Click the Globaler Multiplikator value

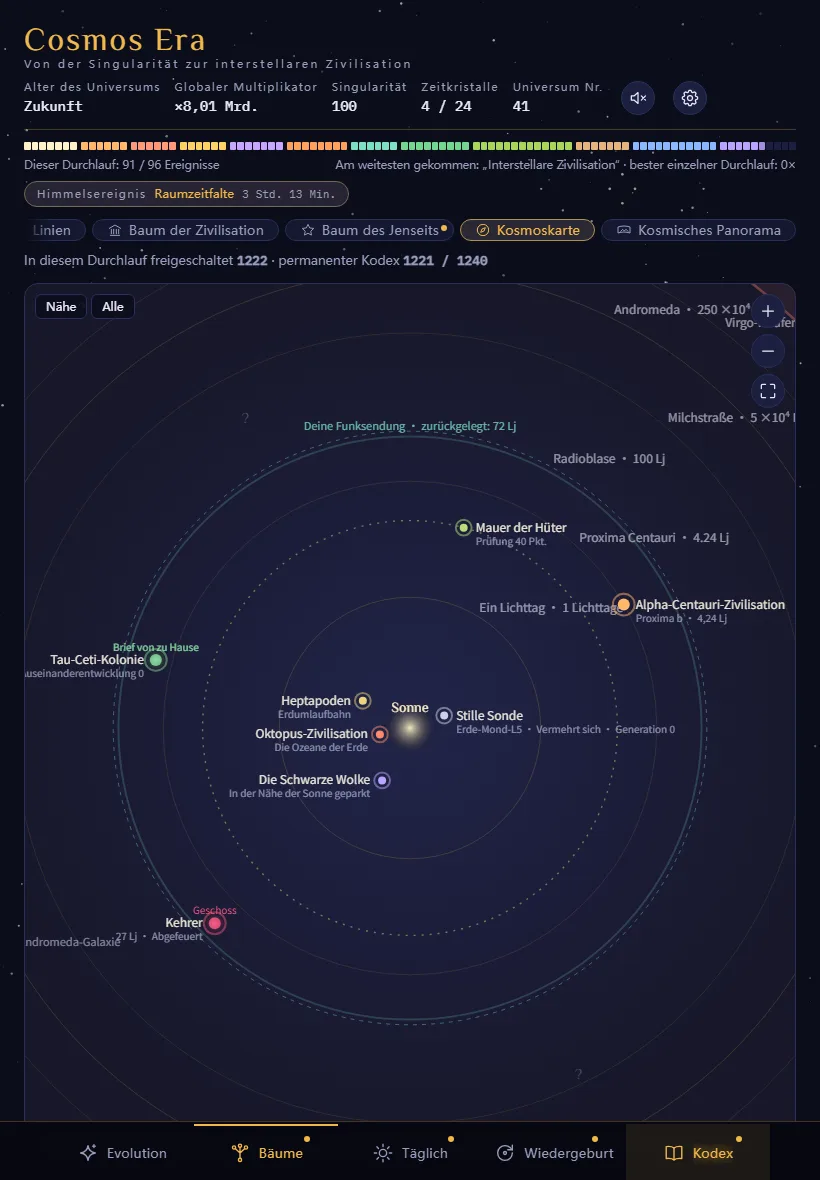coord(216,106)
